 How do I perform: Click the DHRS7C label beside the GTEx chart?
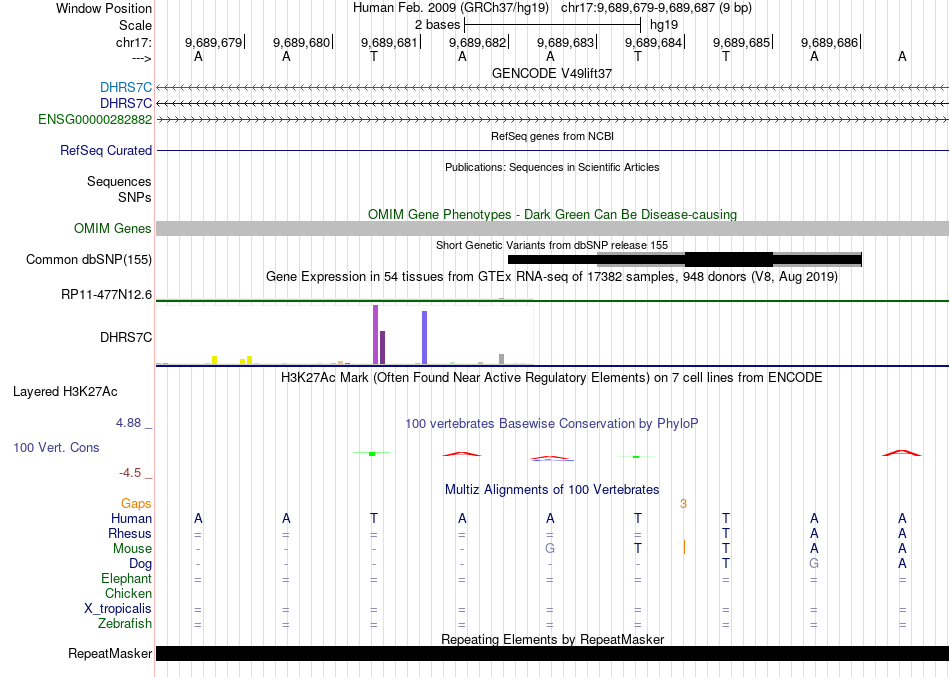126,338
